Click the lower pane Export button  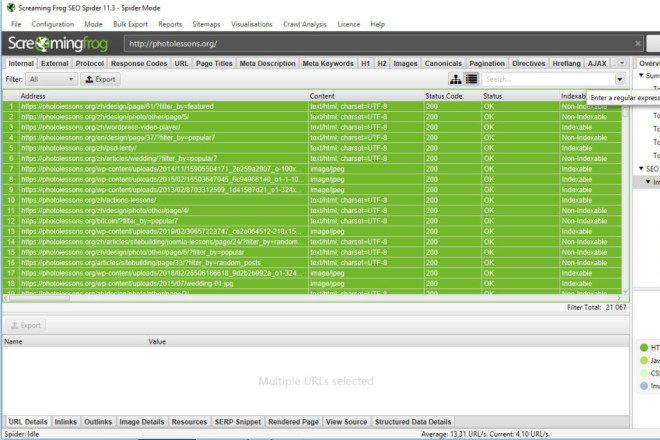[26, 325]
